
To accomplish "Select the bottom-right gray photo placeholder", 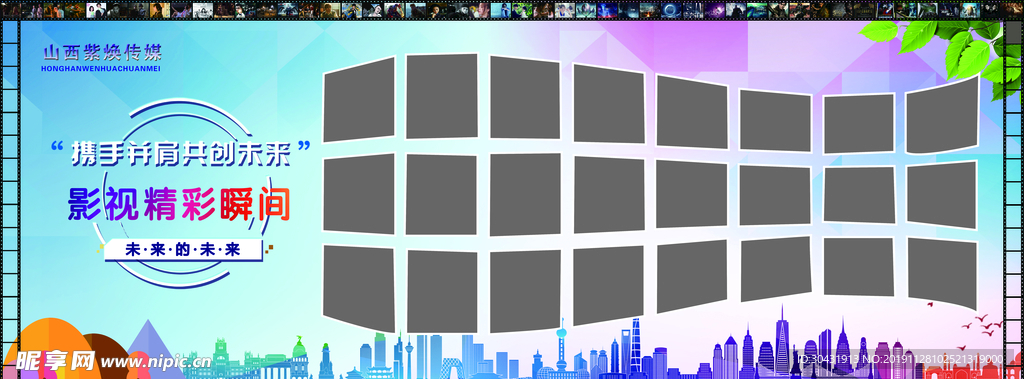I will click(x=942, y=273).
